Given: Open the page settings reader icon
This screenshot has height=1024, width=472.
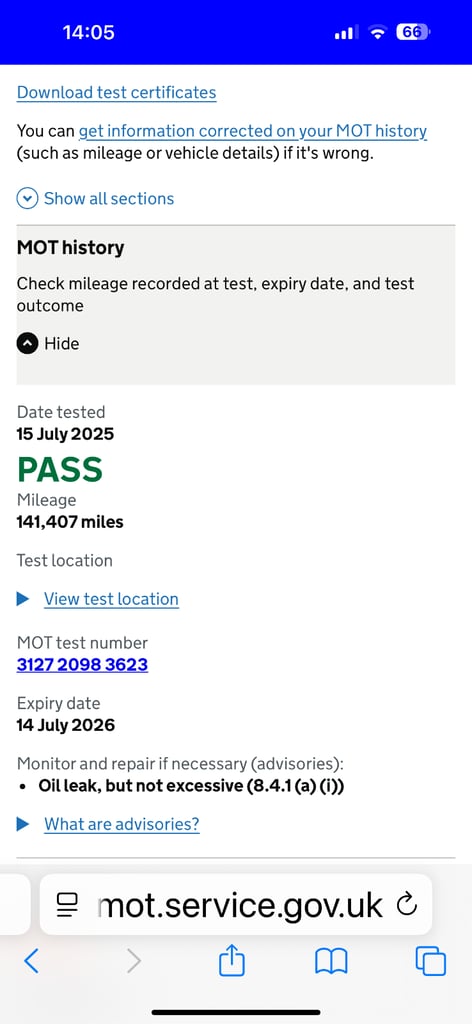Looking at the screenshot, I should [67, 904].
